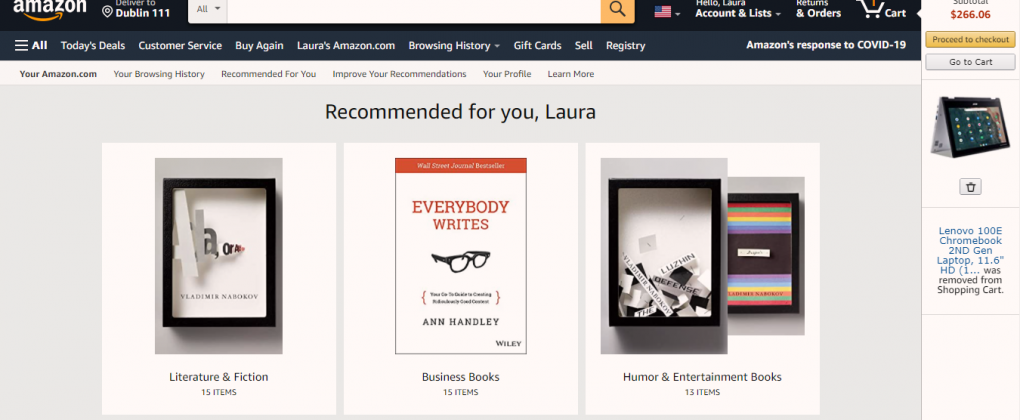Screen dimensions: 1020x420
Task: Open the All hamburger menu
Action: pyautogui.click(x=31, y=46)
